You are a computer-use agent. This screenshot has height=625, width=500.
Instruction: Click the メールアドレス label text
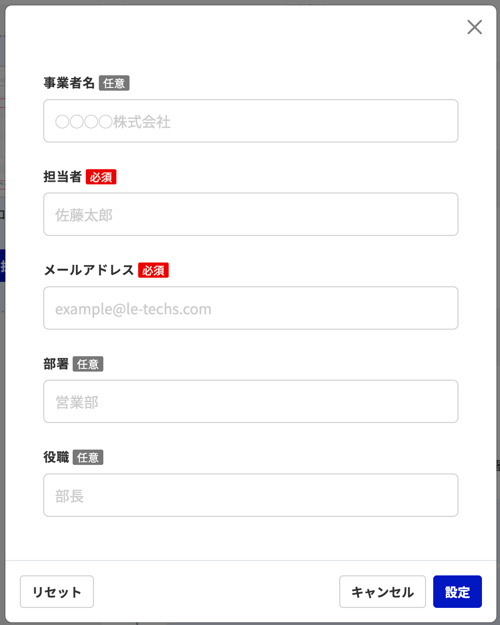point(89,270)
